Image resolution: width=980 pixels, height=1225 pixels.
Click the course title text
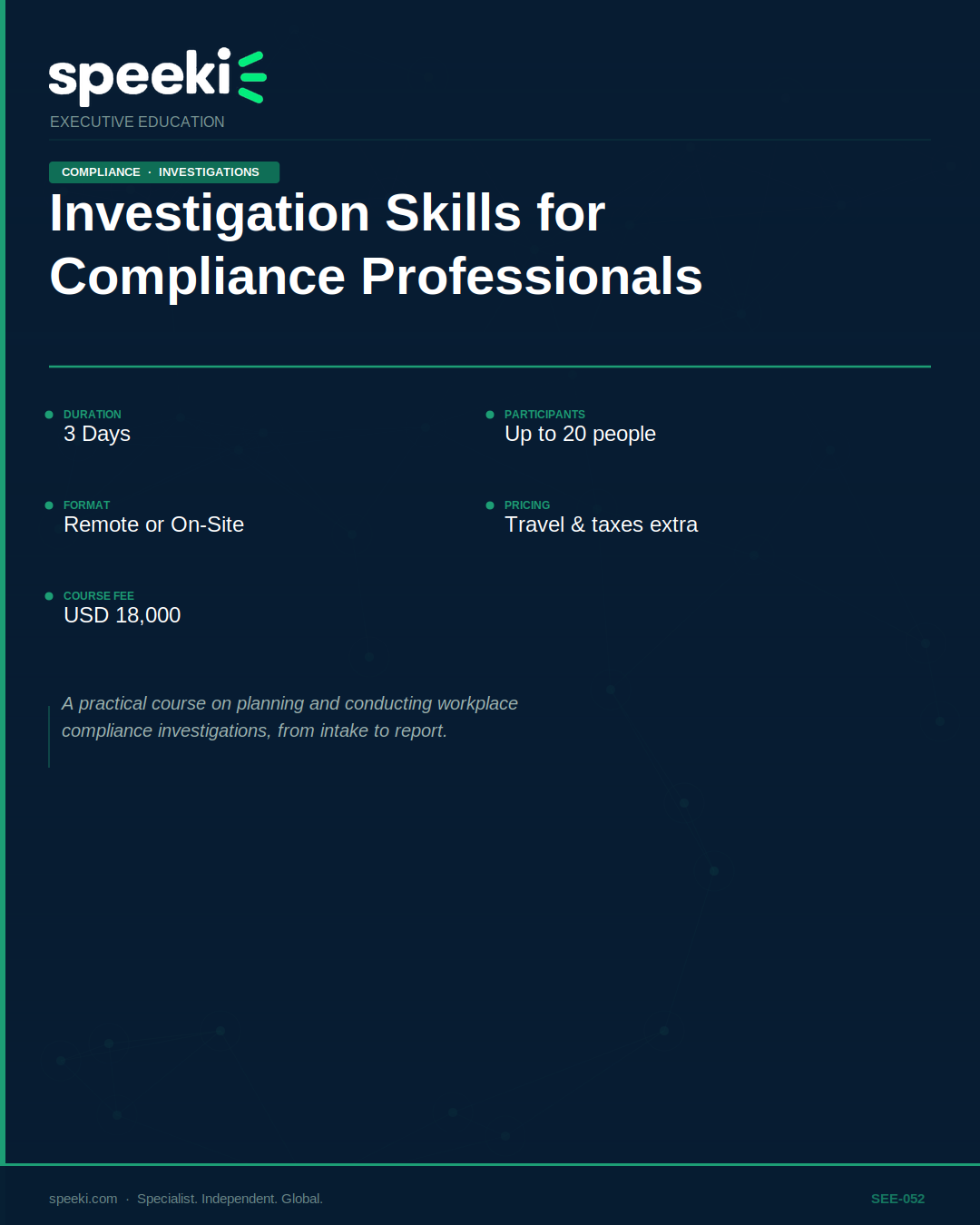[375, 245]
